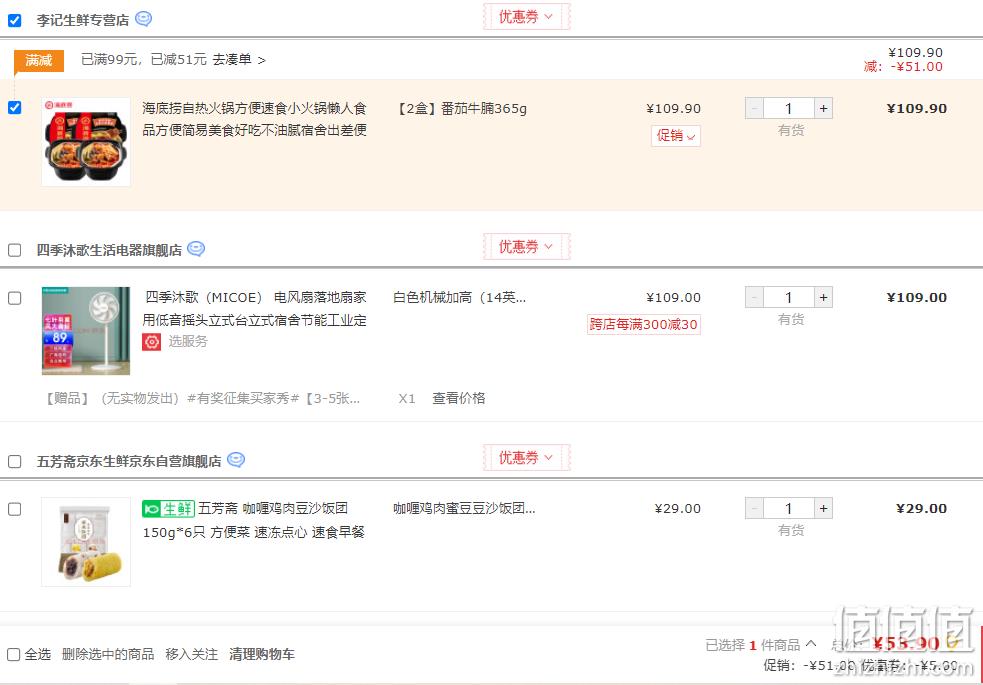Screen dimensions: 983x685
Task: Open chat with 李记生鲜专营店 store
Action: pos(144,19)
